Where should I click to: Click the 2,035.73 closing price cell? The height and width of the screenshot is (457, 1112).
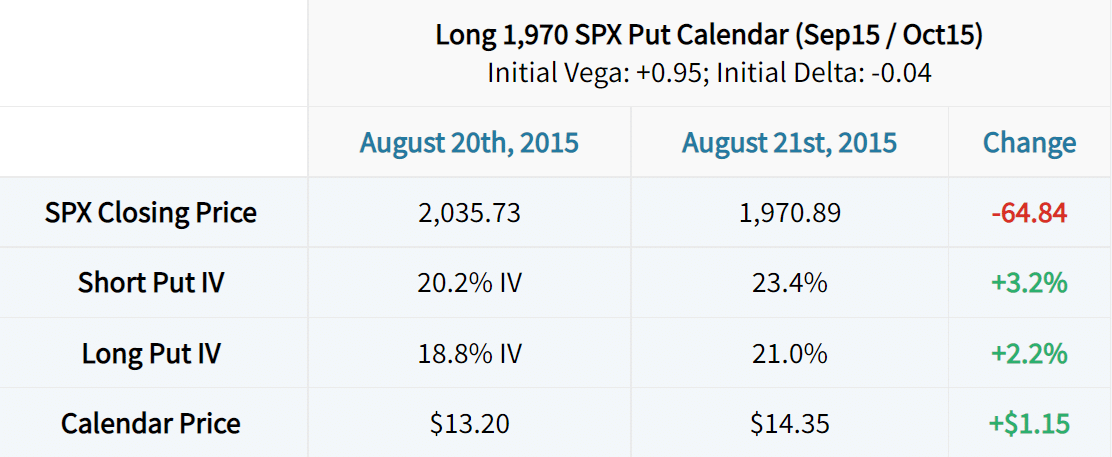coord(469,213)
